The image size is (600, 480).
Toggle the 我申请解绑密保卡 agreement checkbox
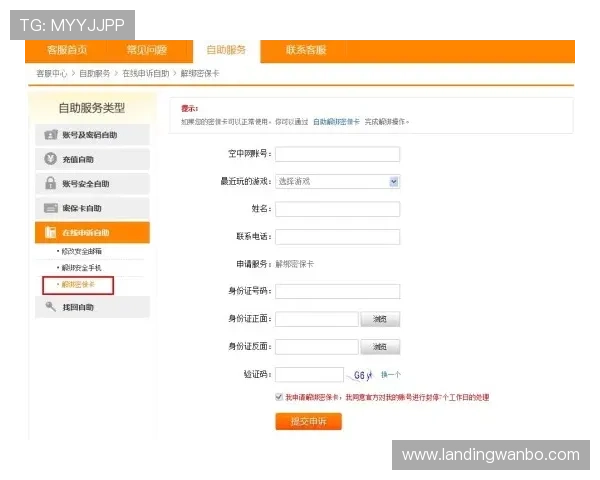click(279, 397)
